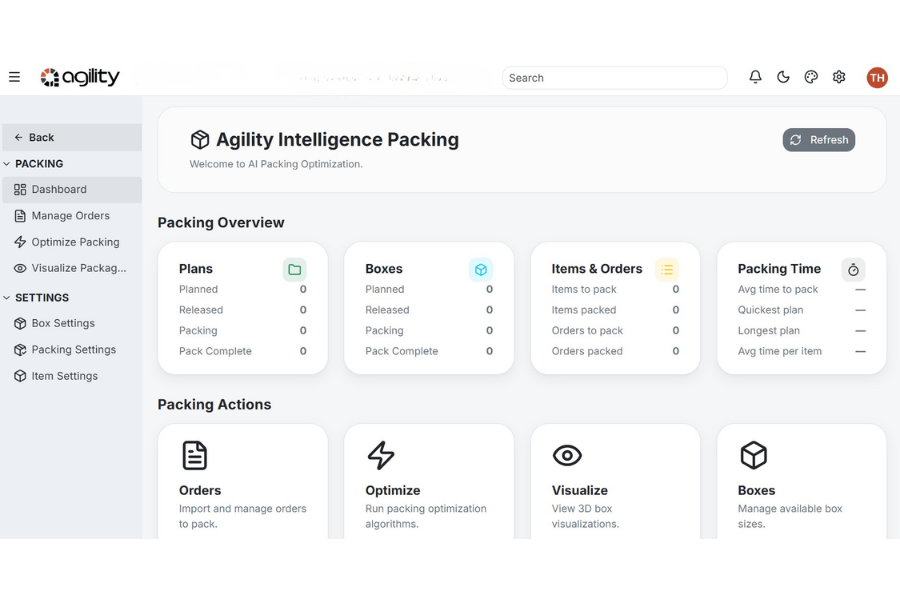Open Optimize Packing in sidebar

tap(72, 242)
